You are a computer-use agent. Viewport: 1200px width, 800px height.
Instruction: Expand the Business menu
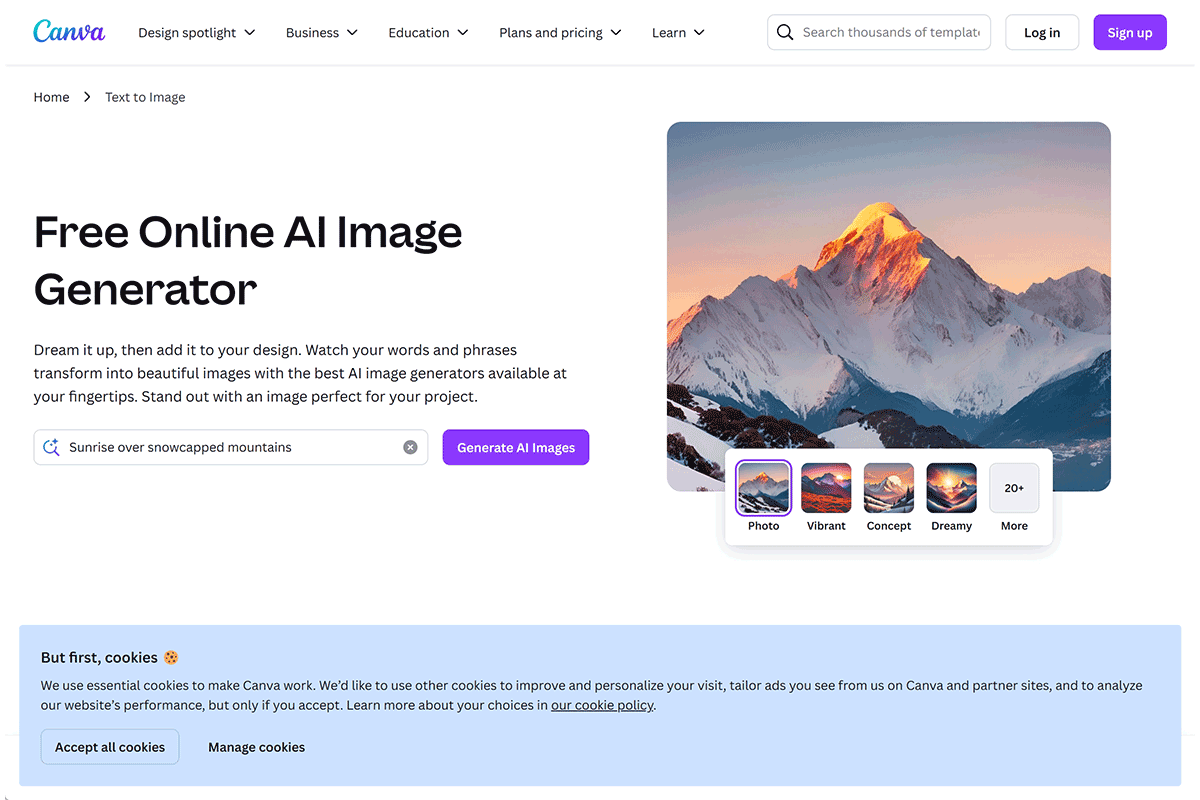click(x=321, y=32)
